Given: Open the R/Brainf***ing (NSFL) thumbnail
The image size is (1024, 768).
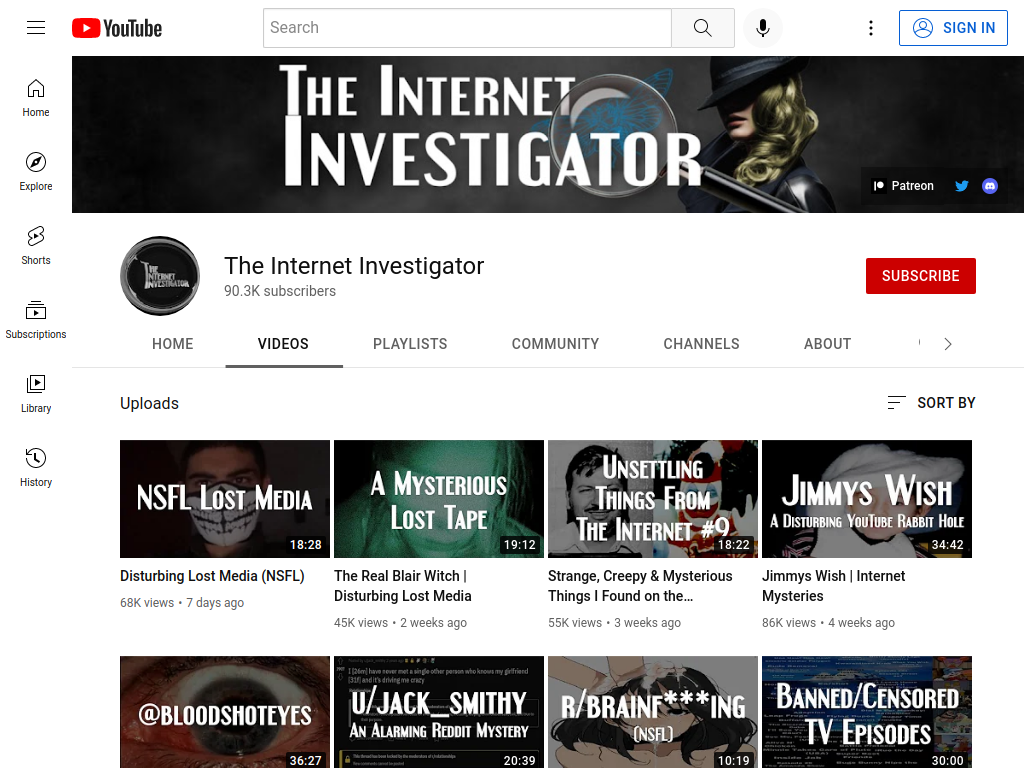Looking at the screenshot, I should (653, 712).
